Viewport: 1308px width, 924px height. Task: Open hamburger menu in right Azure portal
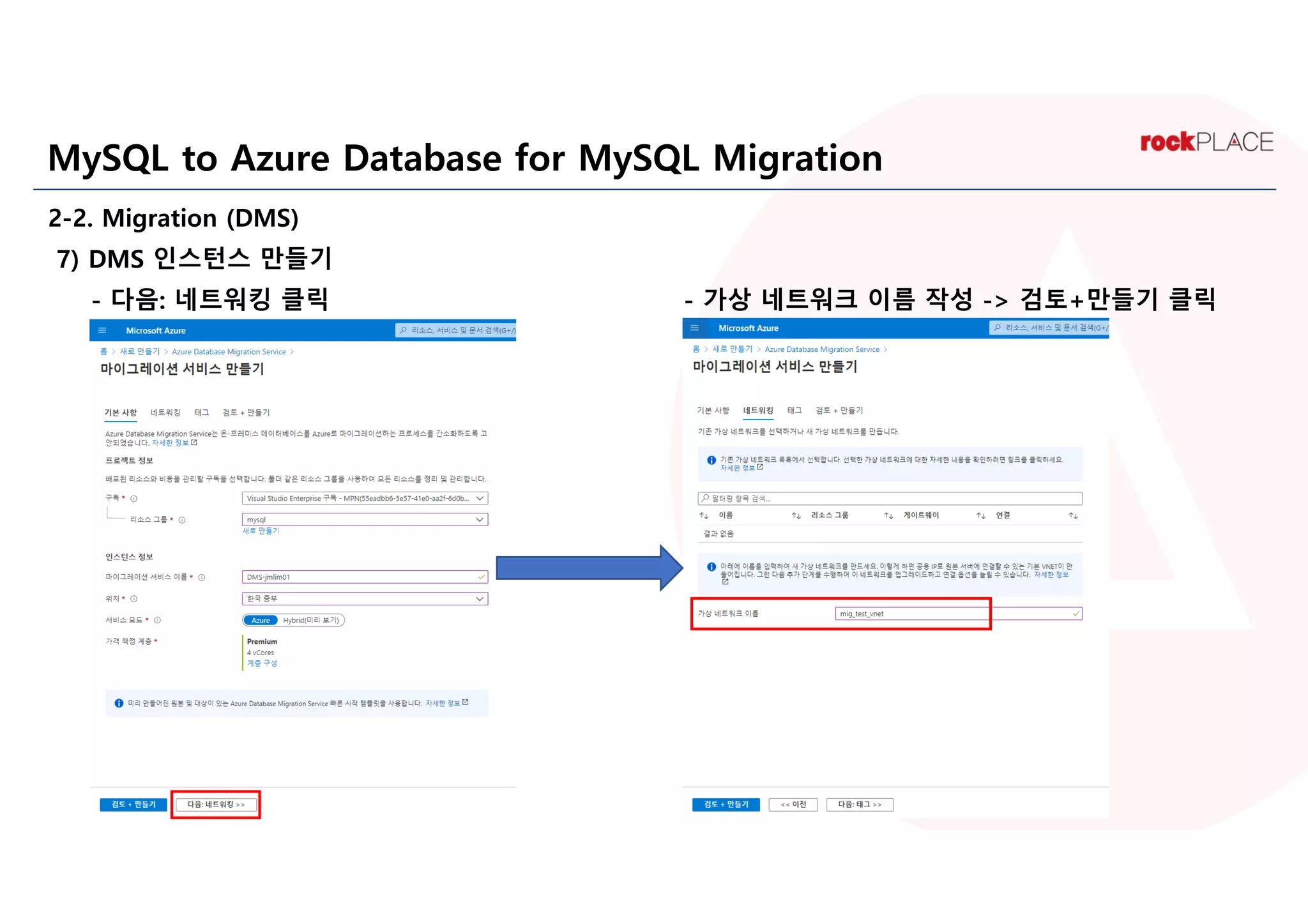click(695, 328)
